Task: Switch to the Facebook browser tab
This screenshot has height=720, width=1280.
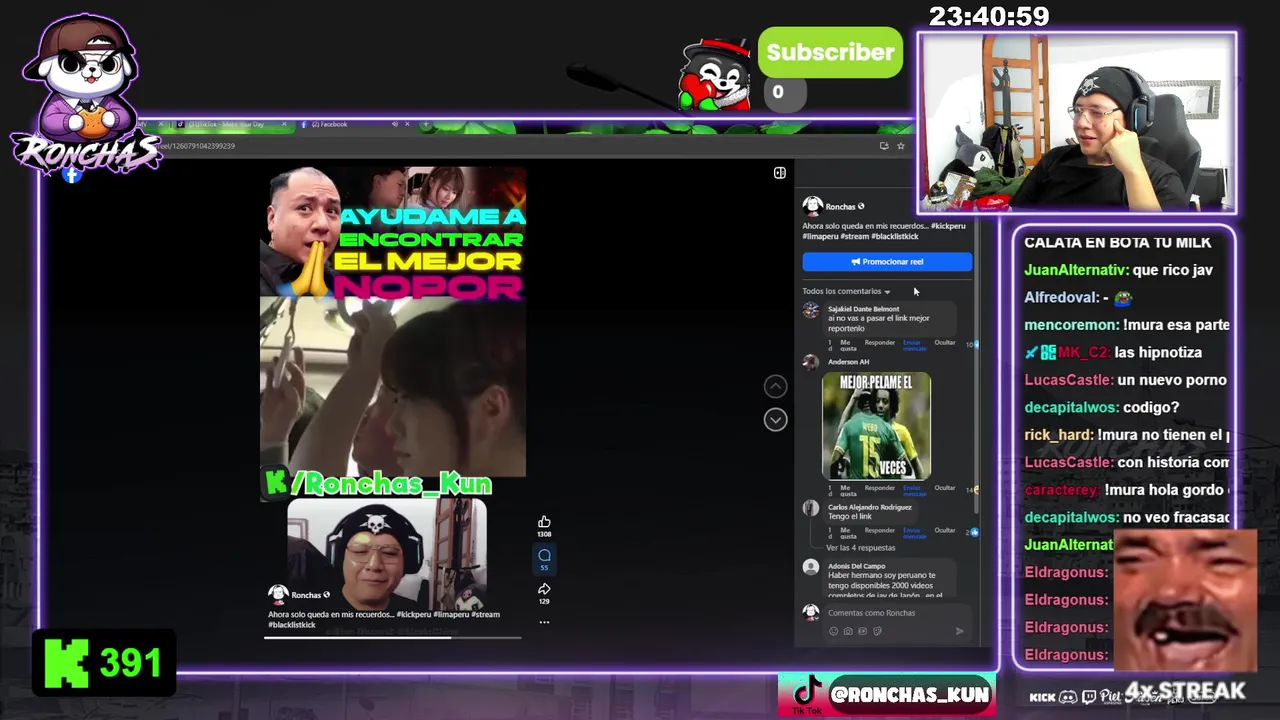Action: coord(350,124)
